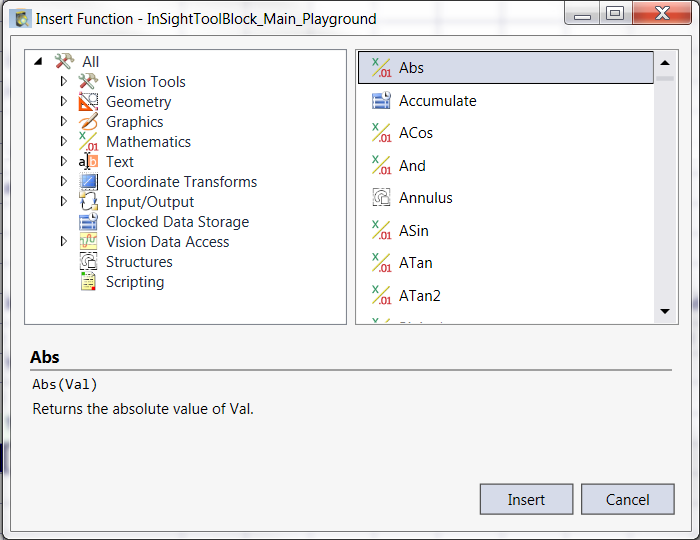Viewport: 700px width, 540px height.
Task: Click the Accumulate function icon
Action: pyautogui.click(x=381, y=101)
